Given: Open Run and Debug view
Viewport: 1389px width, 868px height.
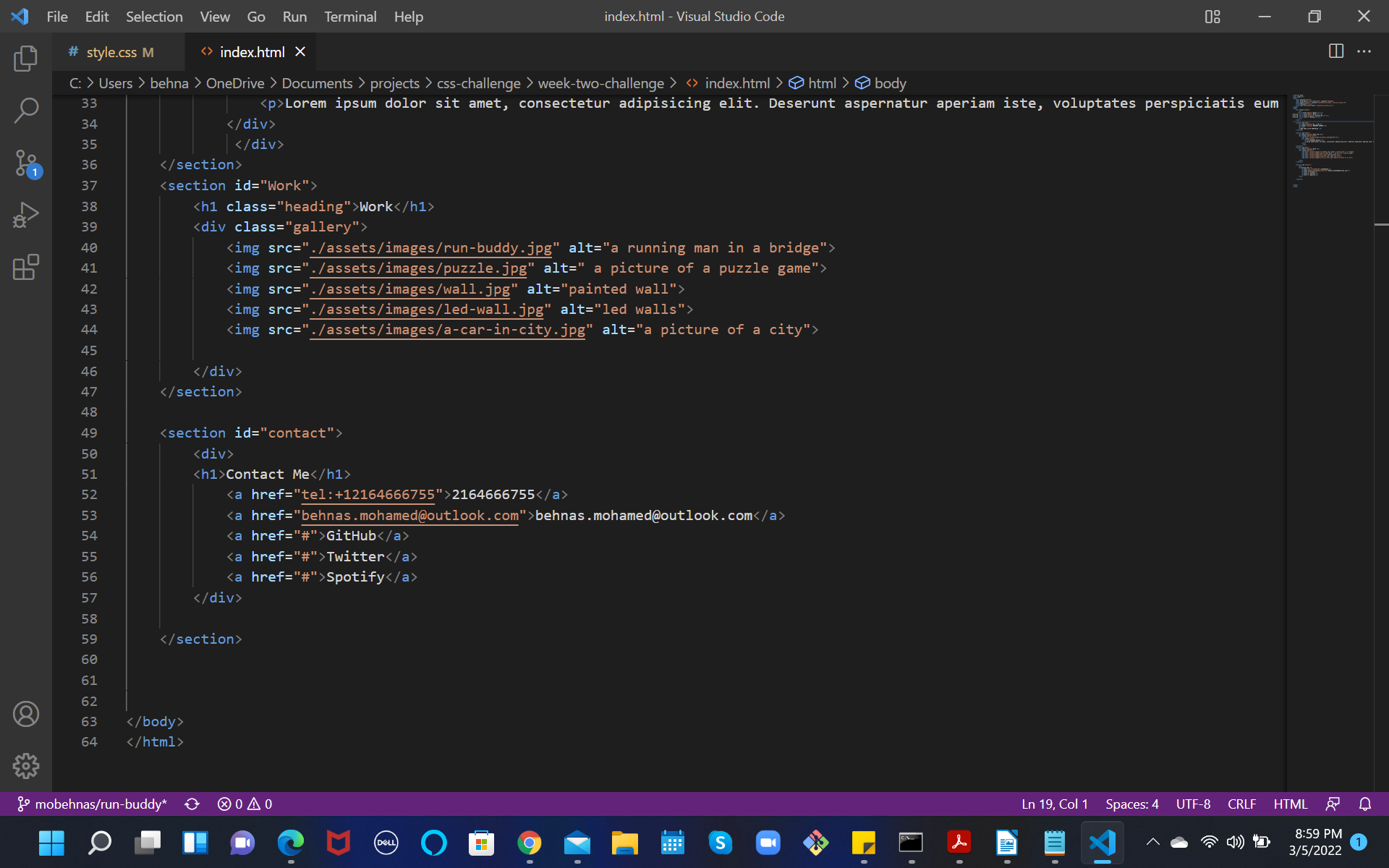Looking at the screenshot, I should tap(26, 216).
